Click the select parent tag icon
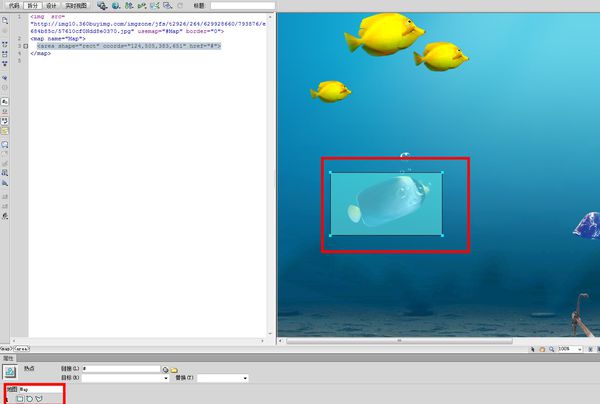This screenshot has height=404, width=600. coord(5,78)
